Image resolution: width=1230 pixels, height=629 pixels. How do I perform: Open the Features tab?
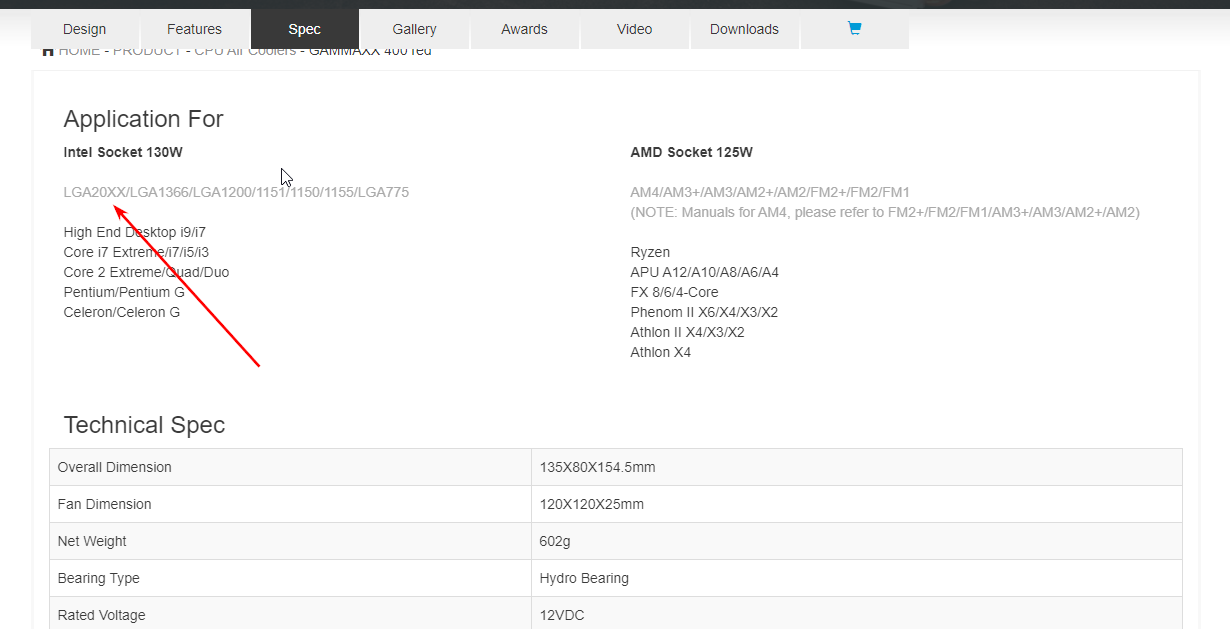[194, 29]
